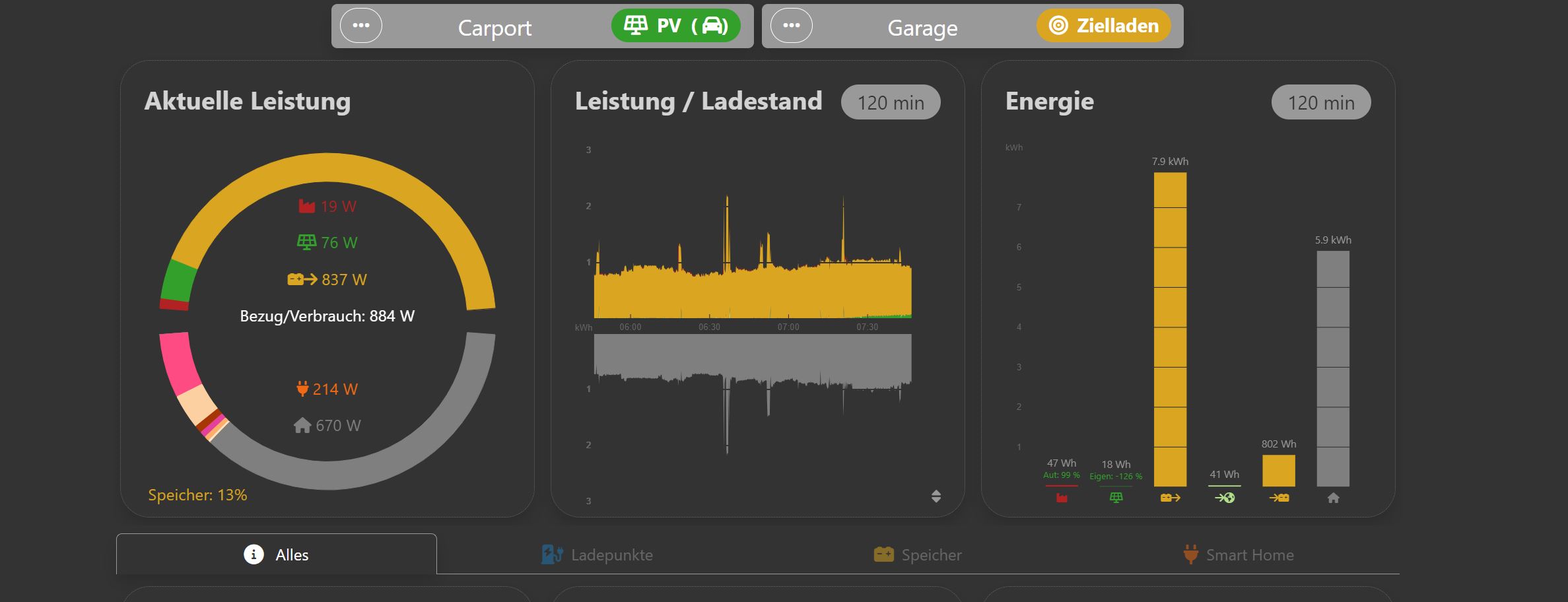Image resolution: width=1568 pixels, height=602 pixels.
Task: Click the 'Leistung / Ladestand' heading
Action: coord(699,101)
